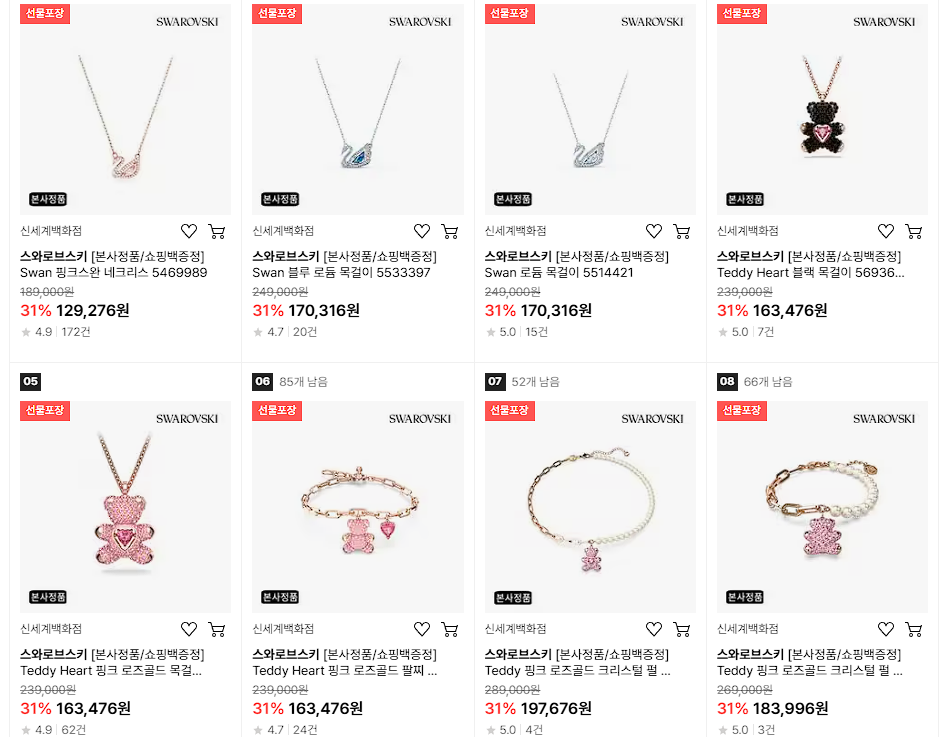Add Swan 로듐 목걸이 5514421 to cart
This screenshot has width=942, height=737.
(681, 231)
